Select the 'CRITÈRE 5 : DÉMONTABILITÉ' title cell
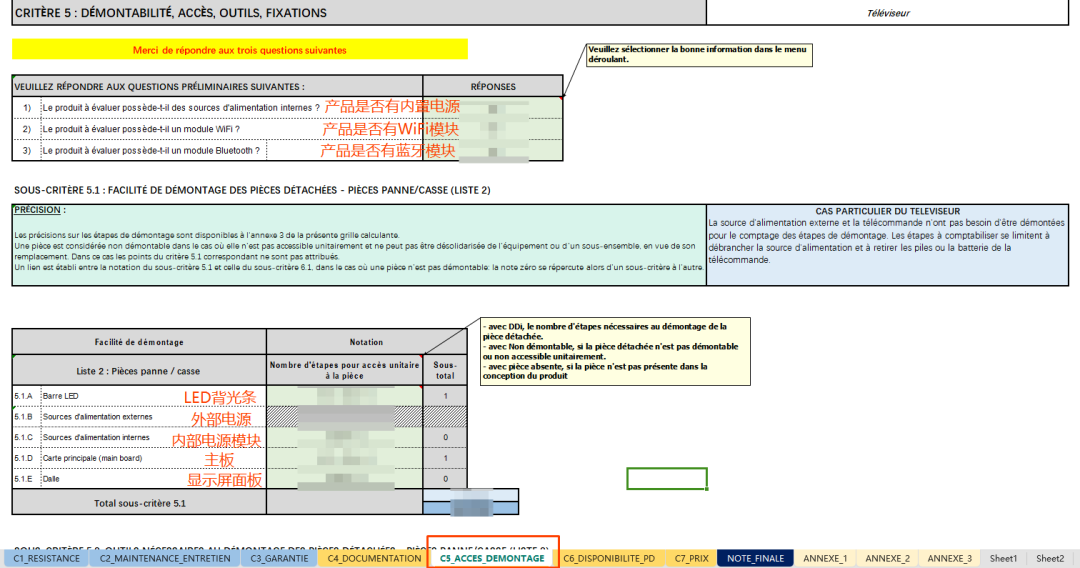1080x568 pixels. pos(359,13)
